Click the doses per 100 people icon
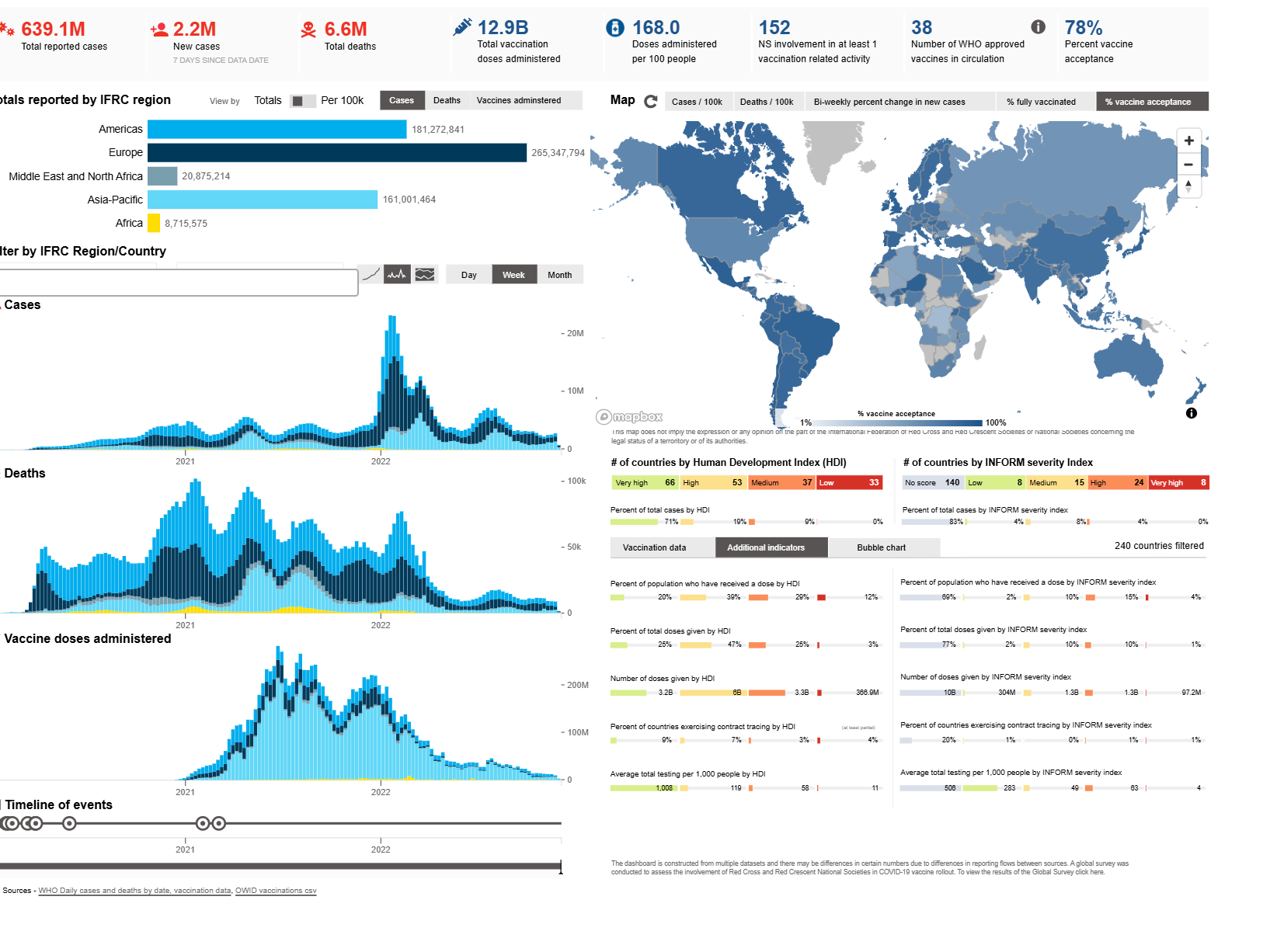Image resolution: width=1277 pixels, height=952 pixels. pos(614,28)
